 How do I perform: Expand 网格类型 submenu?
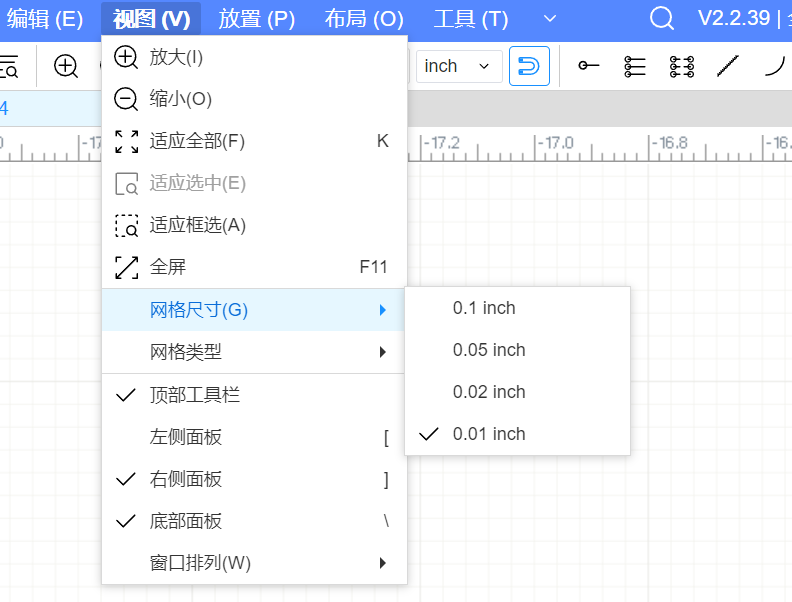click(x=254, y=352)
